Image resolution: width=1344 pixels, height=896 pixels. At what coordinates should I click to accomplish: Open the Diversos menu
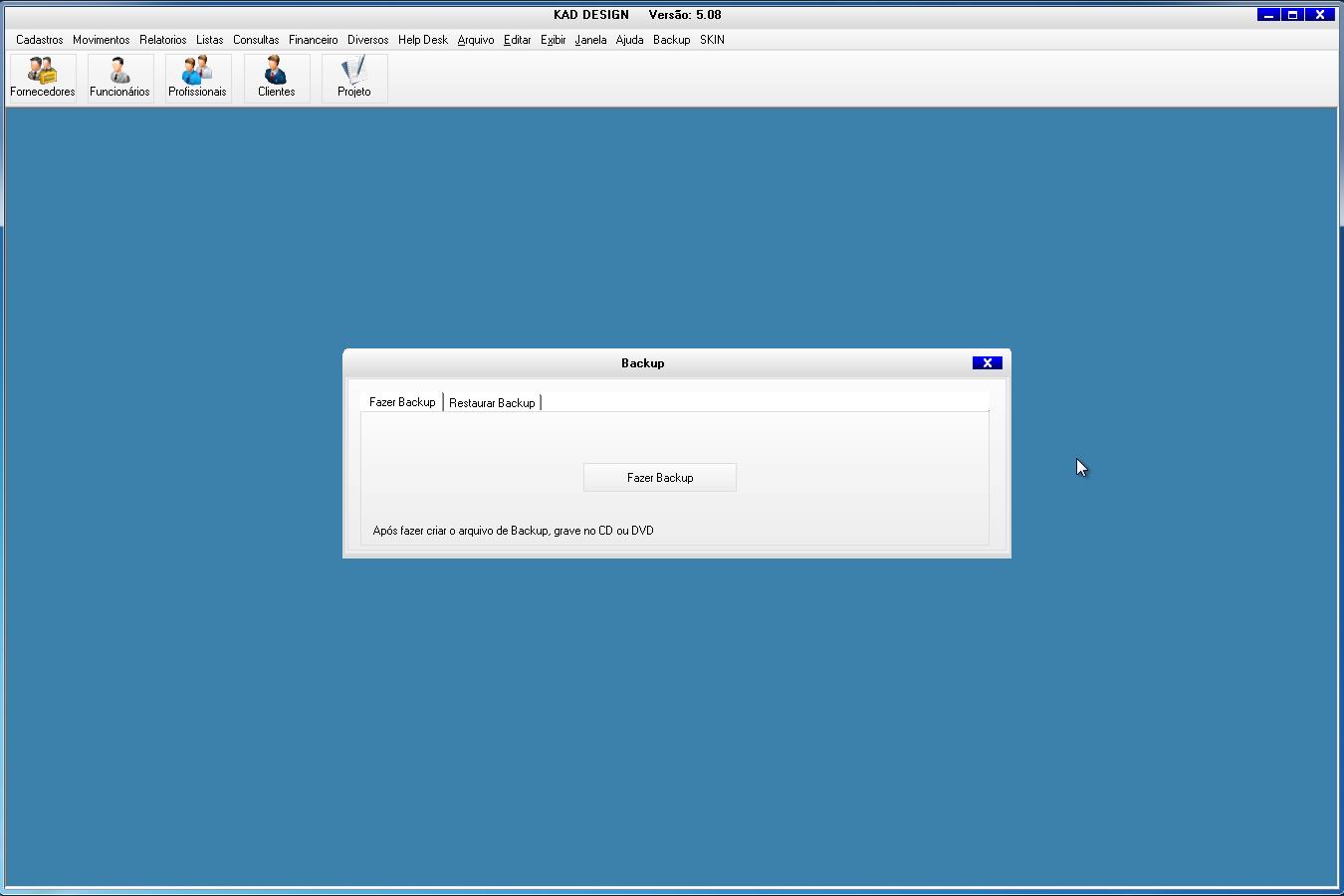[367, 40]
